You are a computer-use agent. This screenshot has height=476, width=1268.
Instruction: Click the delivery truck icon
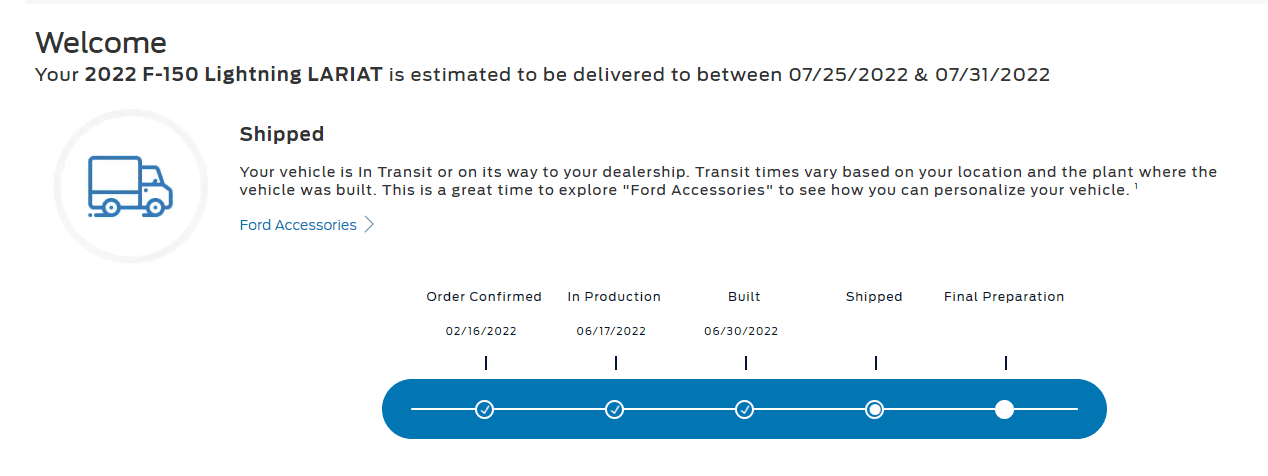(130, 186)
